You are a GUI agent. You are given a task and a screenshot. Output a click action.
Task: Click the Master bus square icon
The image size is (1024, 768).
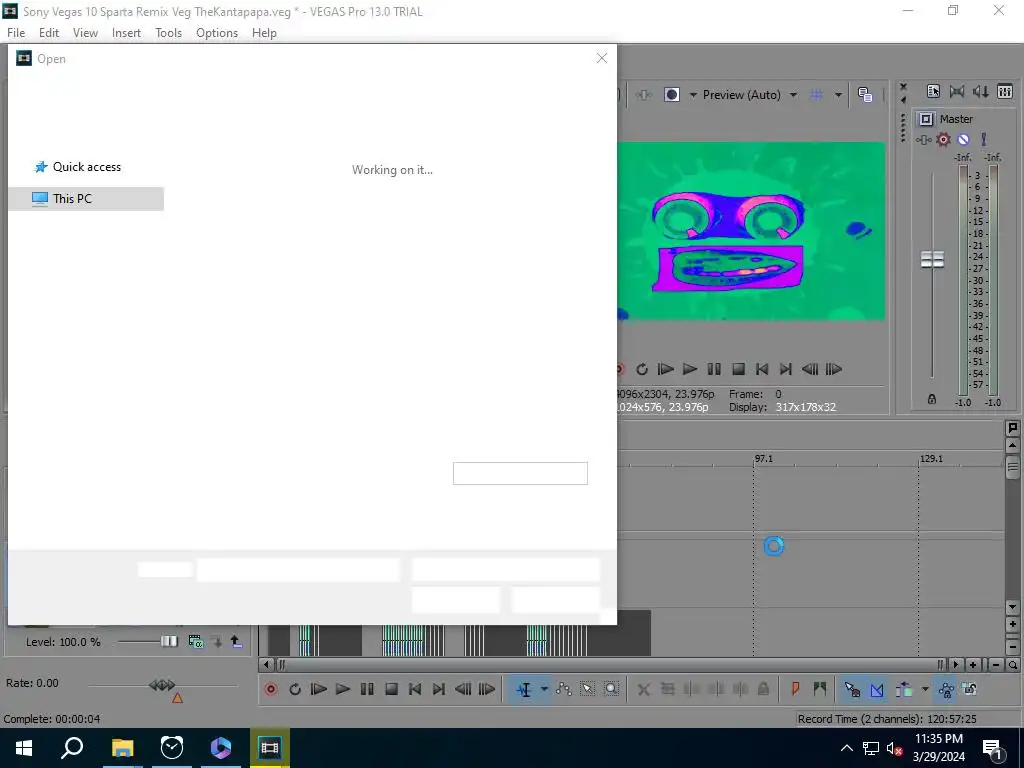coord(926,119)
